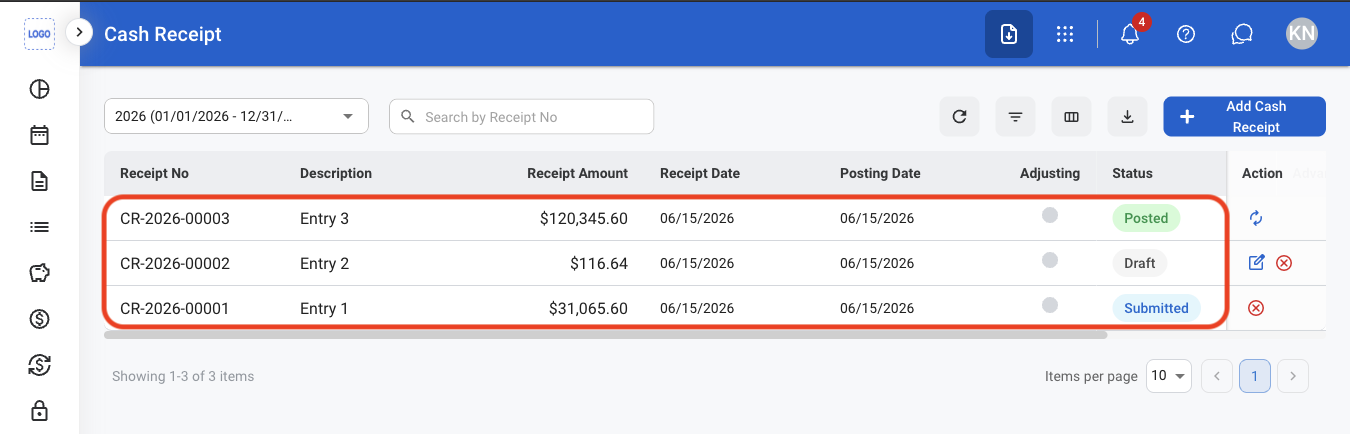Viewport: 1350px width, 434px height.
Task: Click the Posted status badge
Action: point(1146,218)
